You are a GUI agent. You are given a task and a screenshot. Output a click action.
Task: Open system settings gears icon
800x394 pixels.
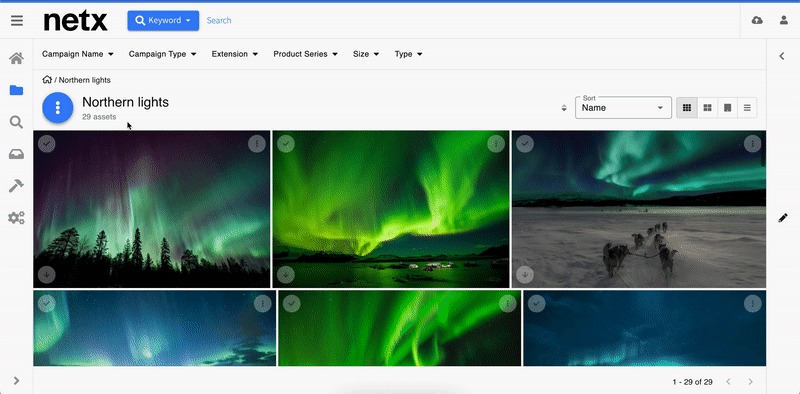coord(16,218)
